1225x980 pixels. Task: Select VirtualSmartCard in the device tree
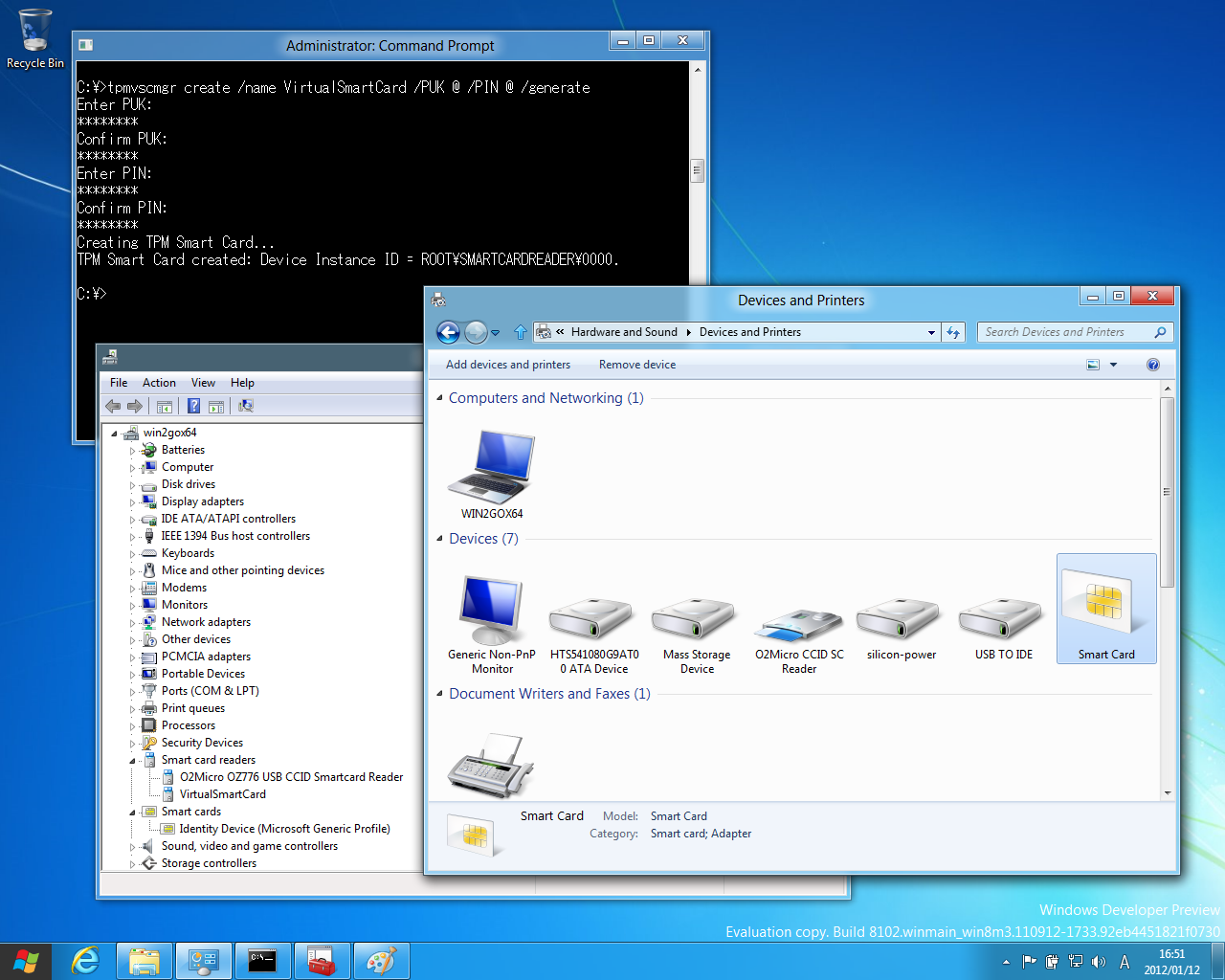click(222, 794)
